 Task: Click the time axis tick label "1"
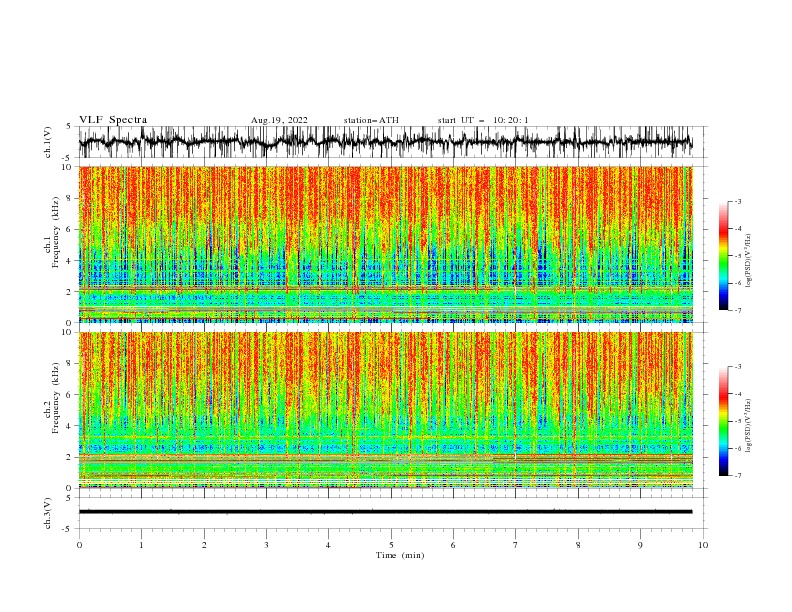click(x=141, y=545)
